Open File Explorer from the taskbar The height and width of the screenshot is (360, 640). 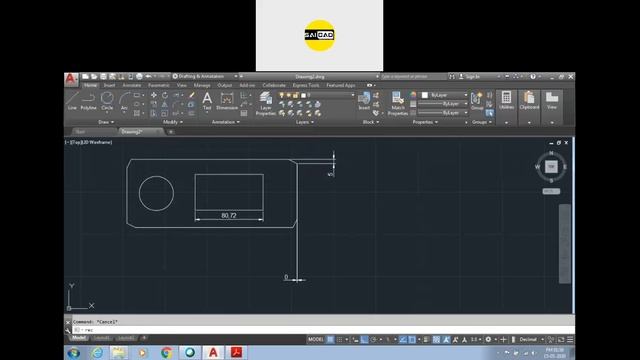(119, 352)
